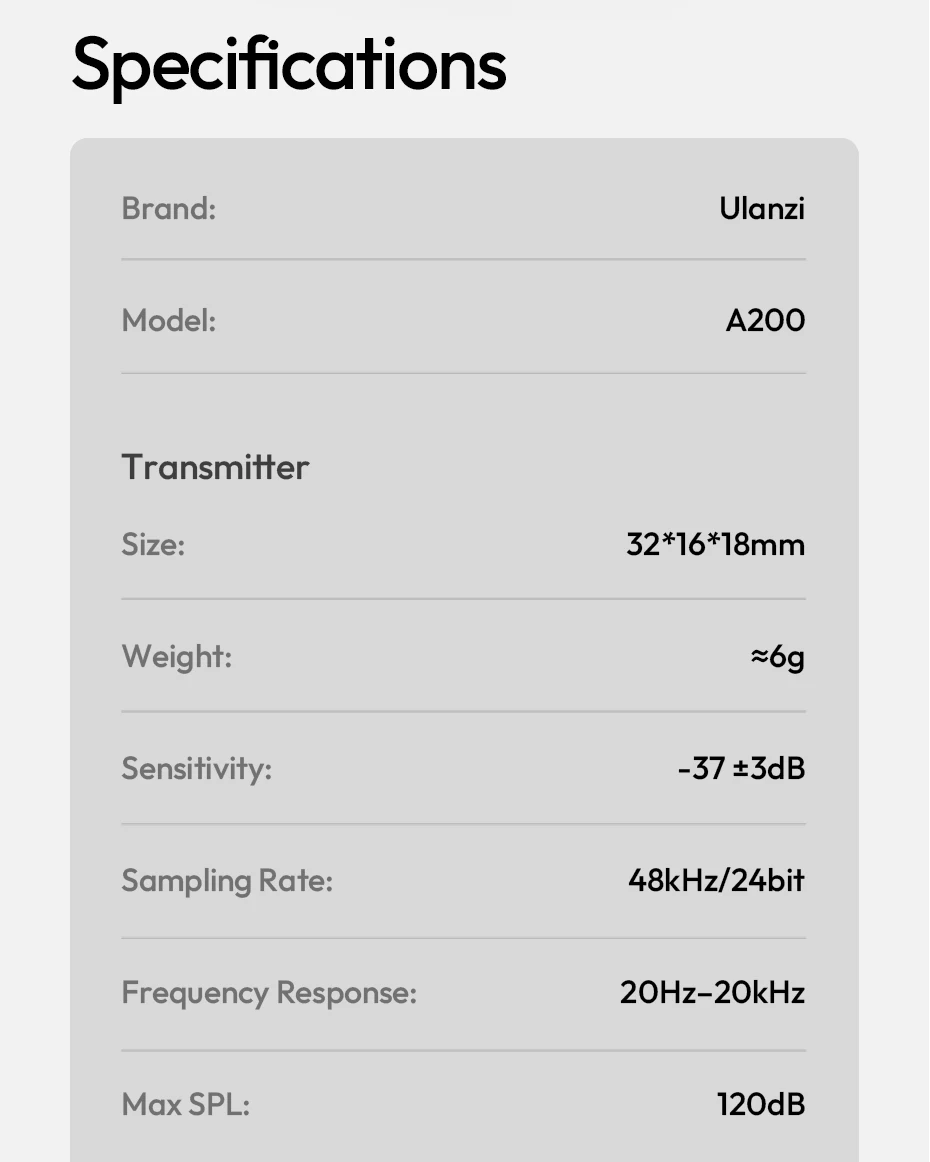Click the divider line under the Brand row

[x=463, y=260]
